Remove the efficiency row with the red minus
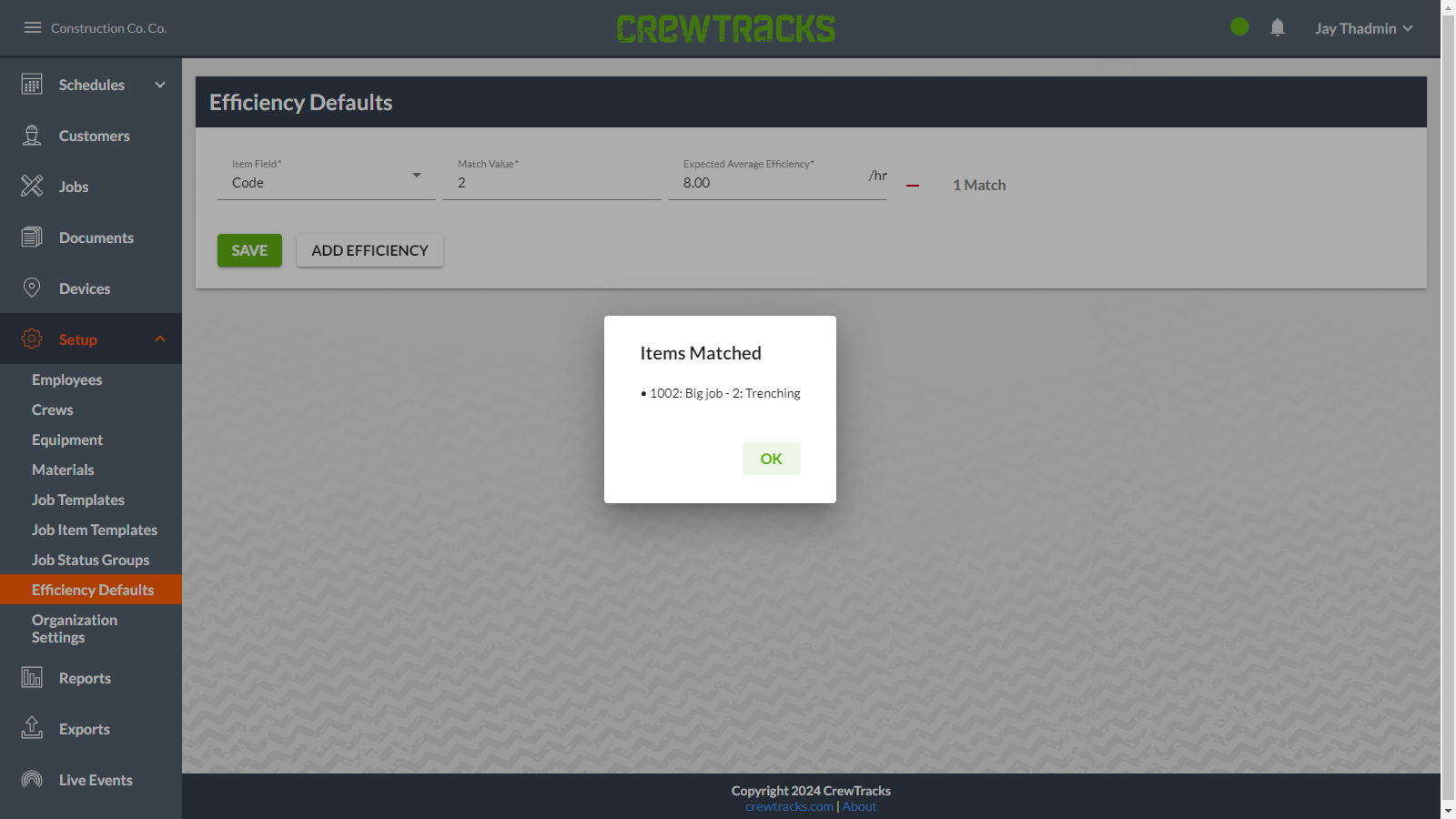The image size is (1456, 819). 913,186
